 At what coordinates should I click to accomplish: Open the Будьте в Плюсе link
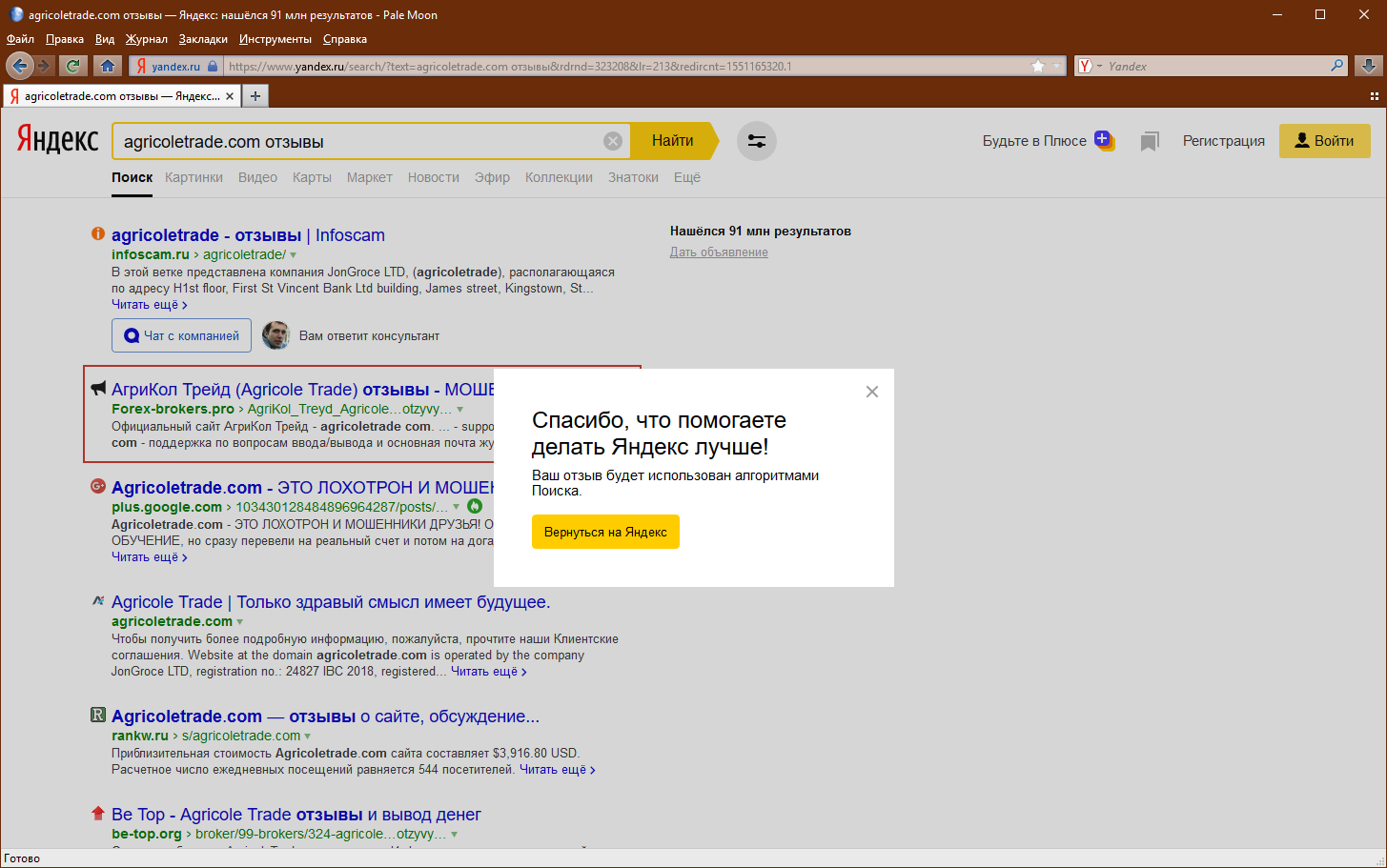(x=1034, y=141)
